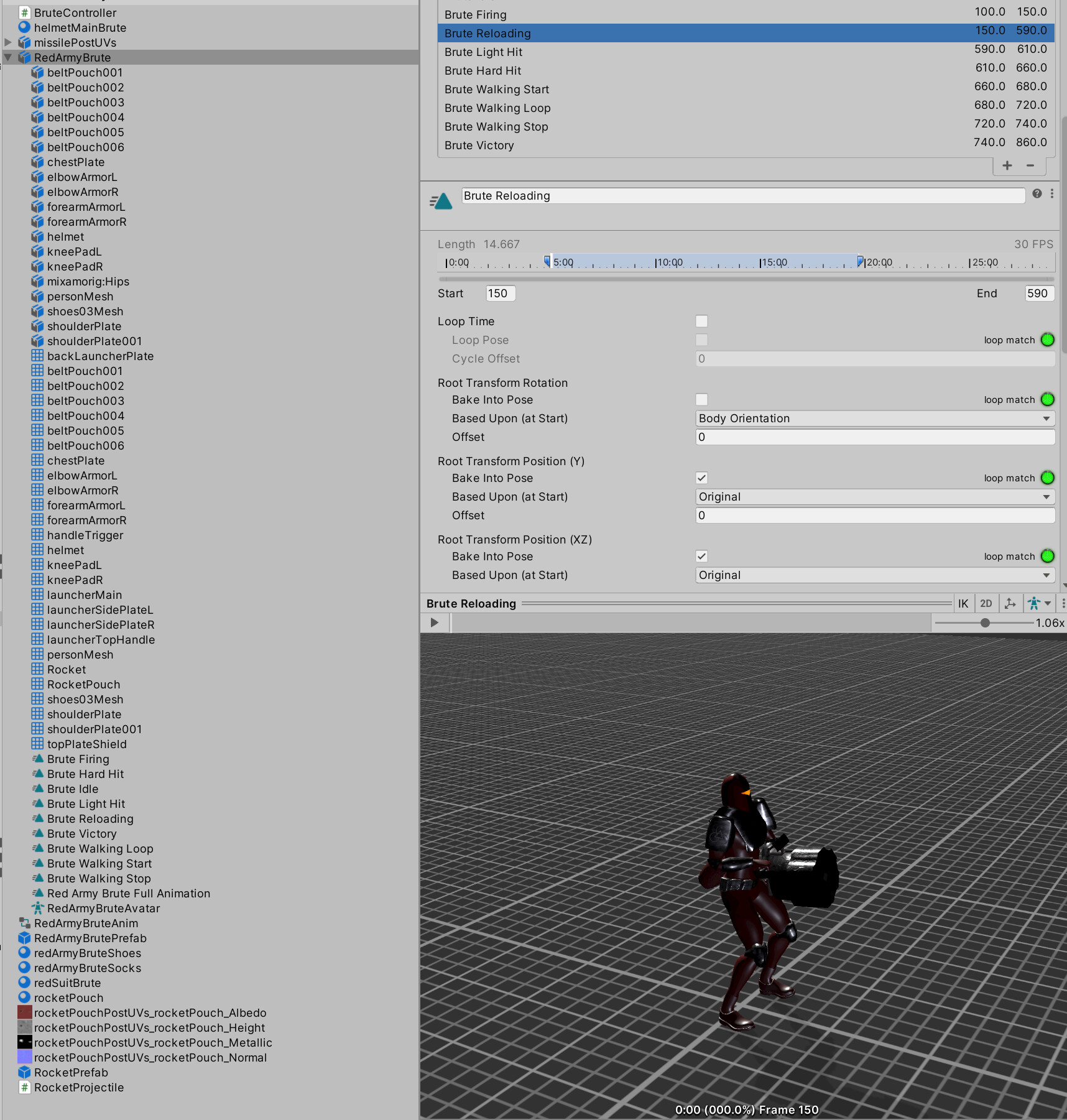1067x1120 pixels.
Task: Collapse the RedArmyBrute hierarchy item
Action: click(x=8, y=57)
